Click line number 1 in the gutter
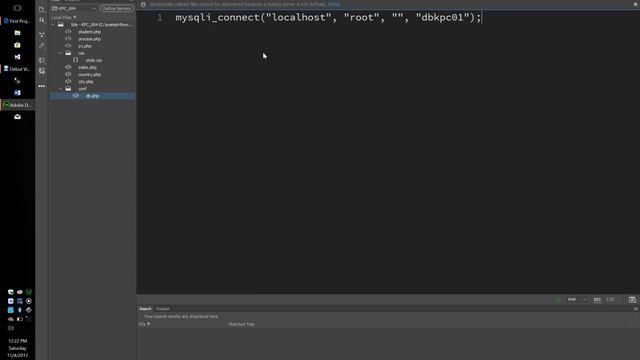 click(x=160, y=18)
